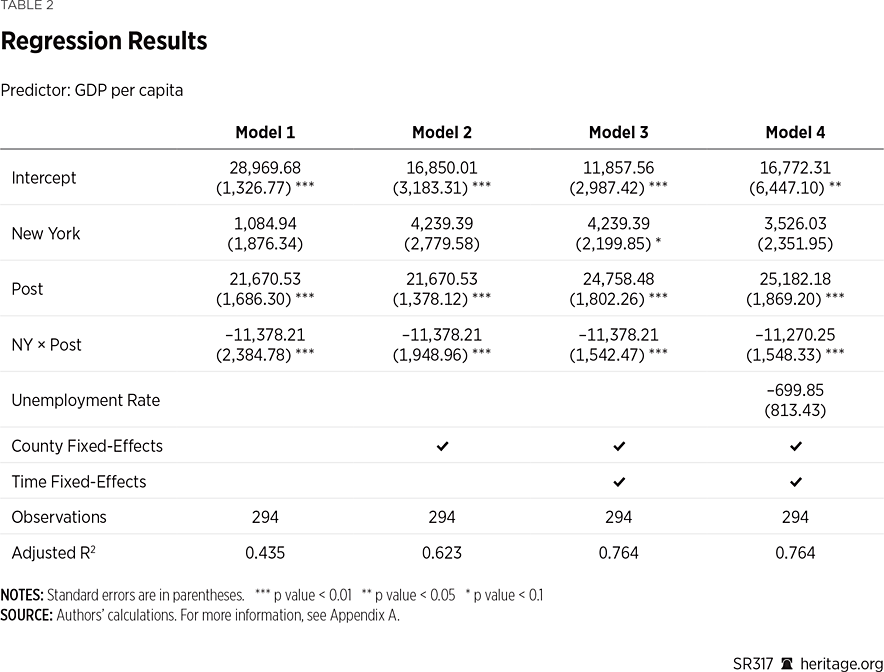Click the Intercept row label
884x672 pixels.
[x=44, y=178]
